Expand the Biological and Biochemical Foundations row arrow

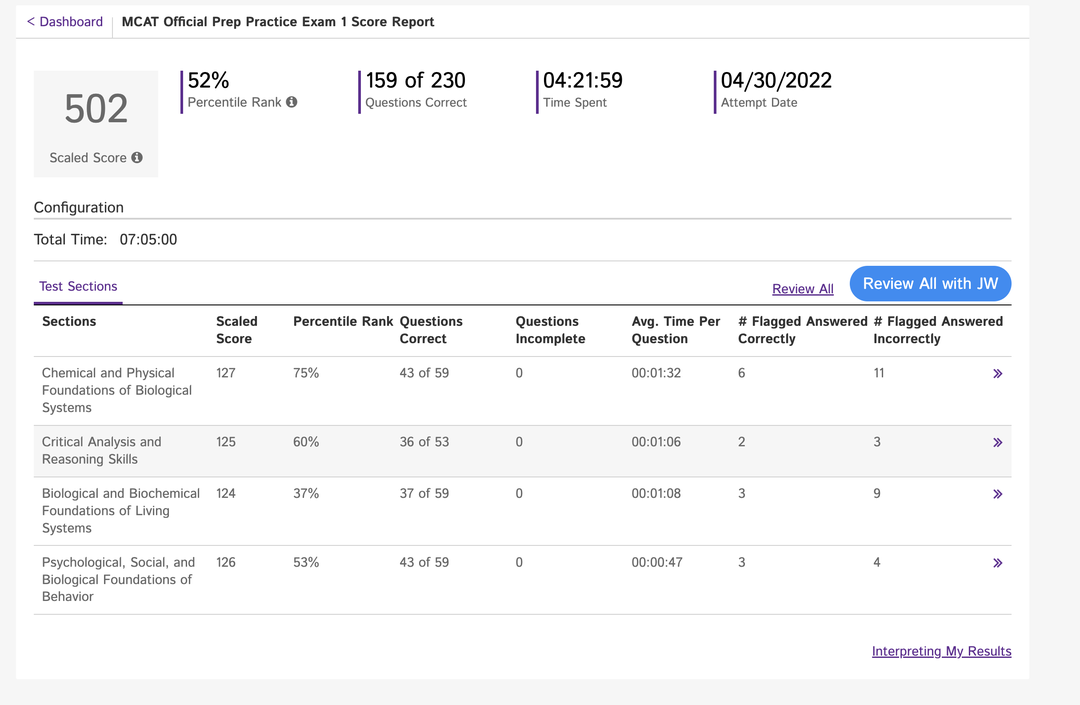pos(997,494)
